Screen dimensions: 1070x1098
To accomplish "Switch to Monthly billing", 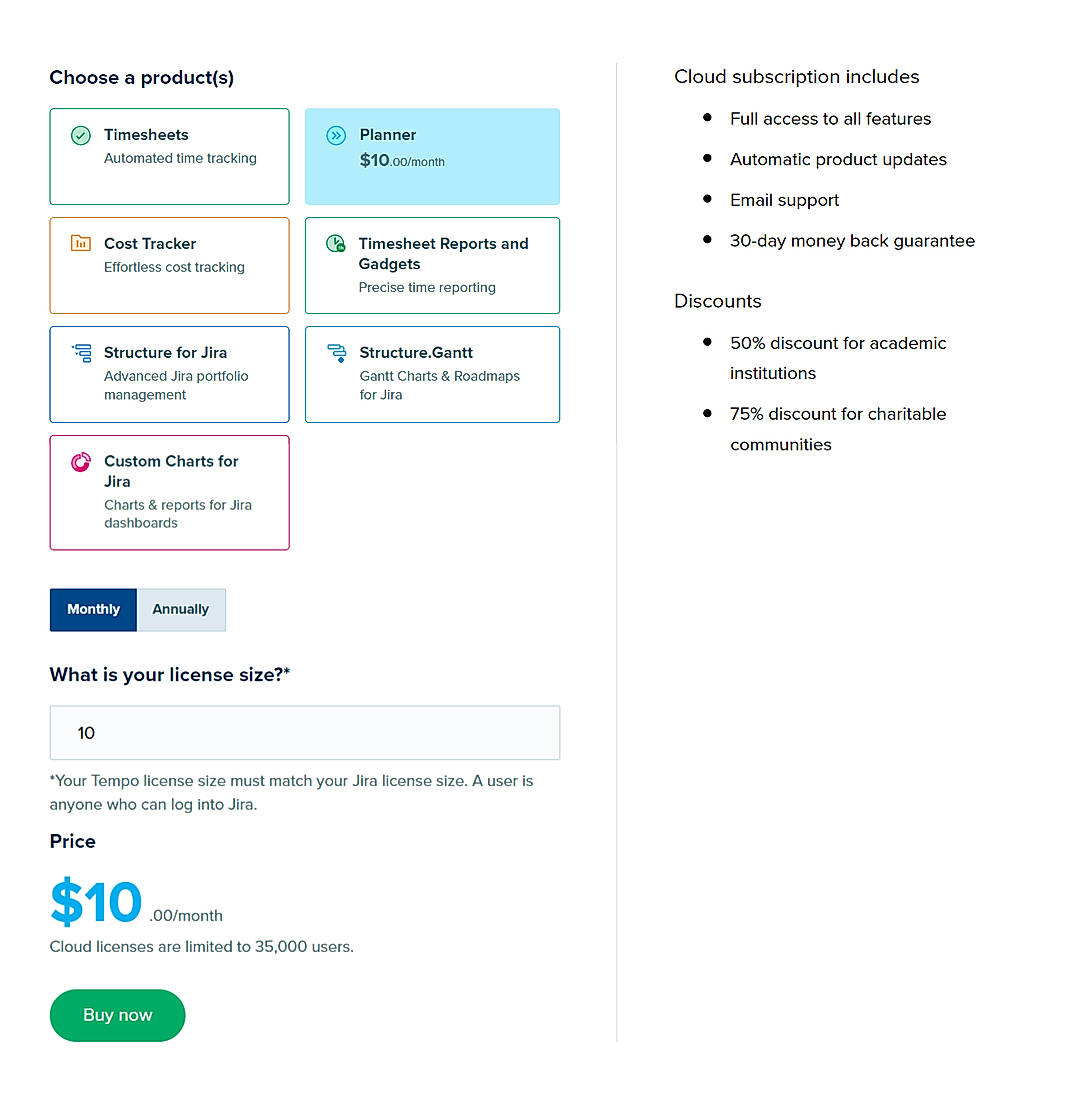I will click(93, 609).
